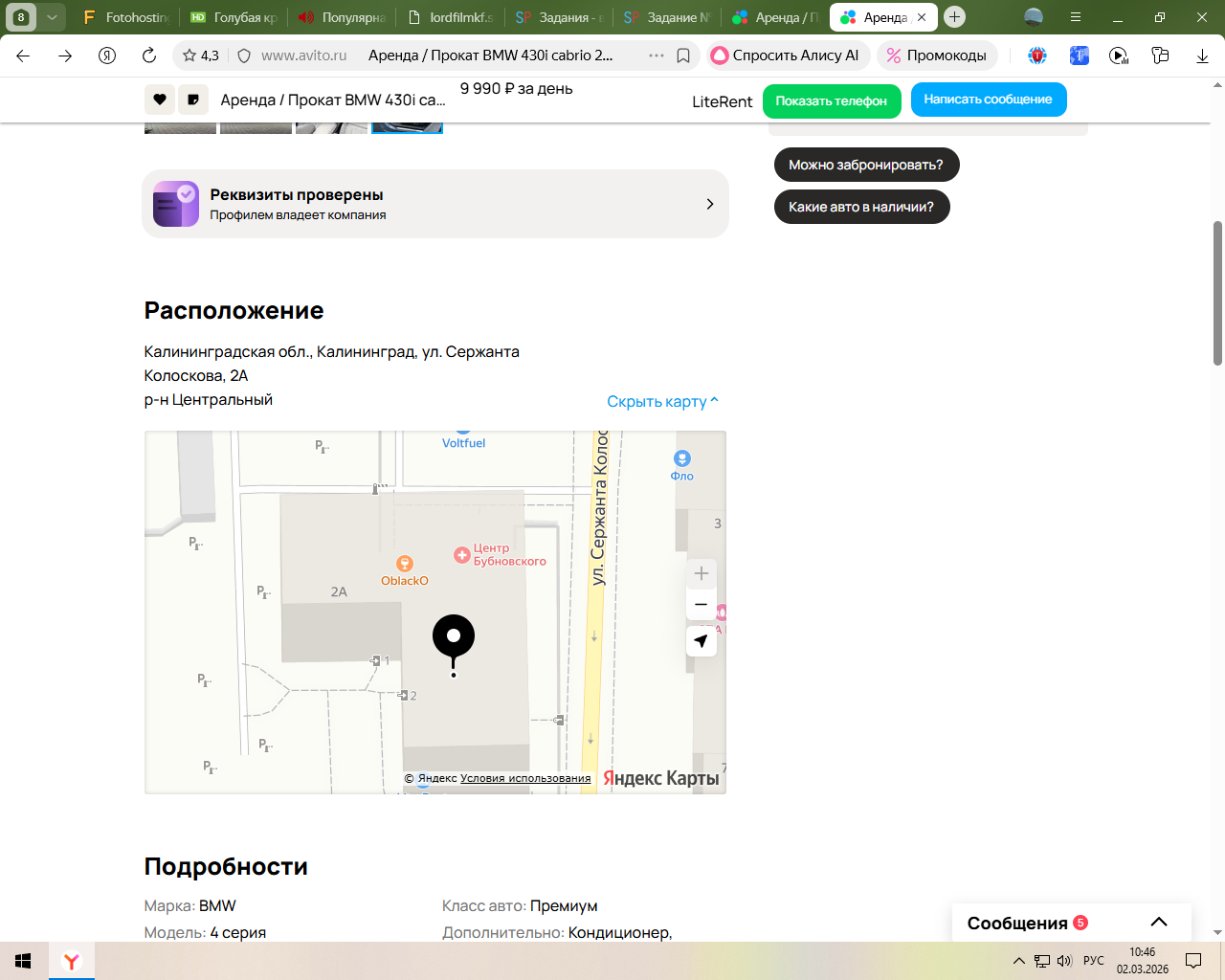Open the Промокоды button
This screenshot has height=980, width=1225.
[x=937, y=56]
